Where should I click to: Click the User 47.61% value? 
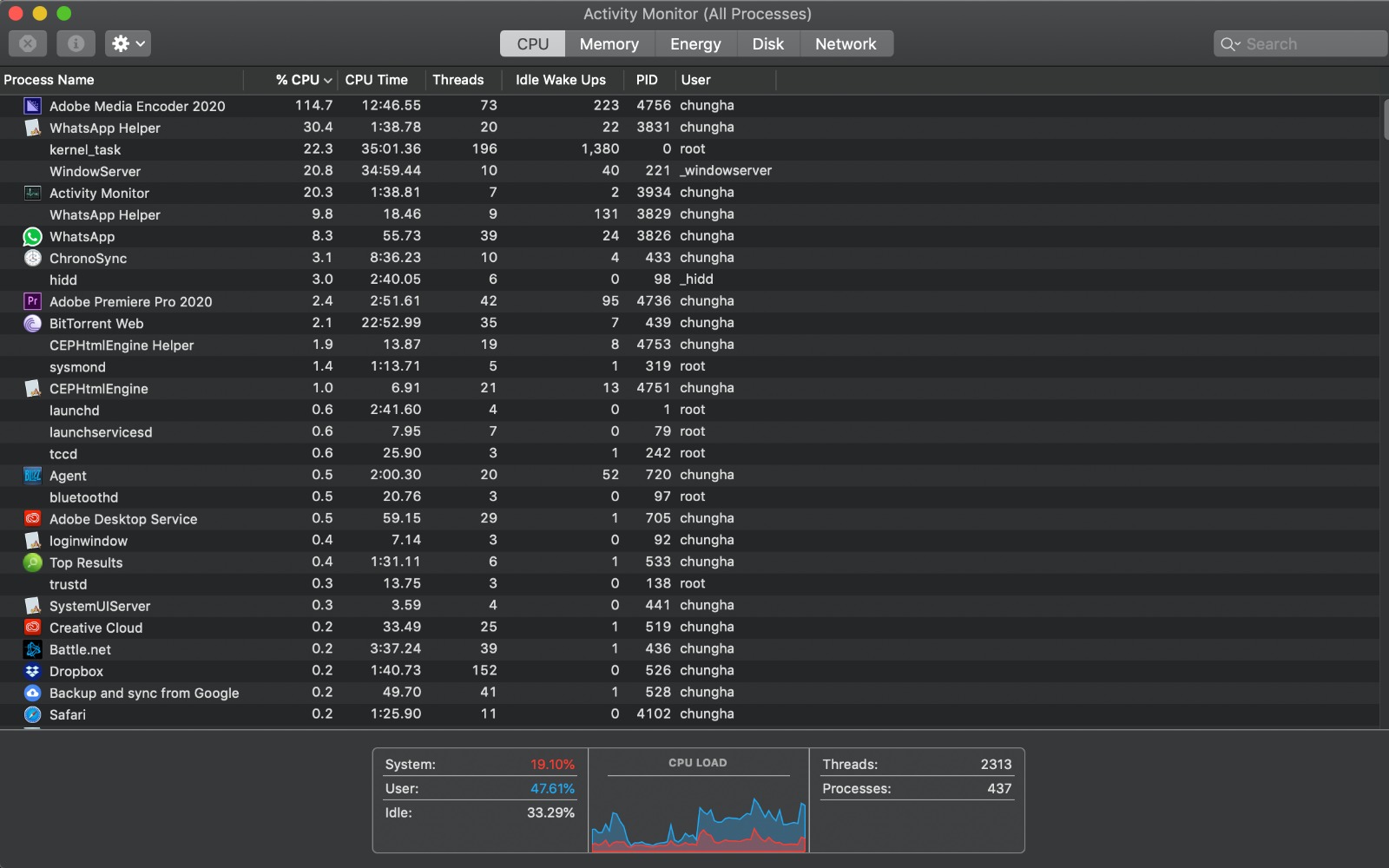click(552, 789)
